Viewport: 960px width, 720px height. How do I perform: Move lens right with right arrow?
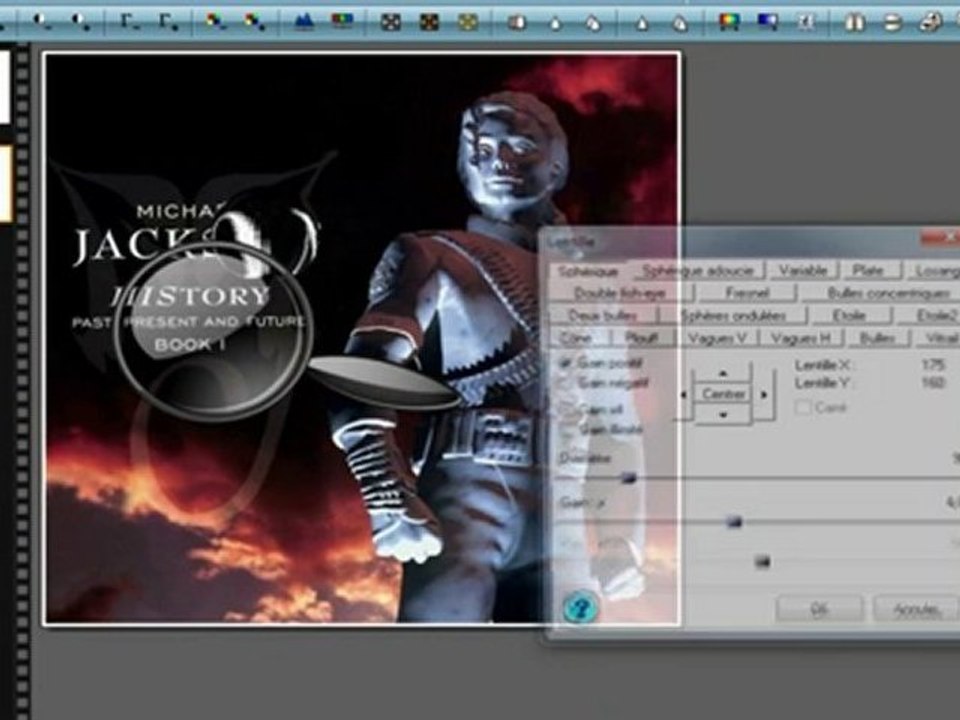[x=763, y=394]
